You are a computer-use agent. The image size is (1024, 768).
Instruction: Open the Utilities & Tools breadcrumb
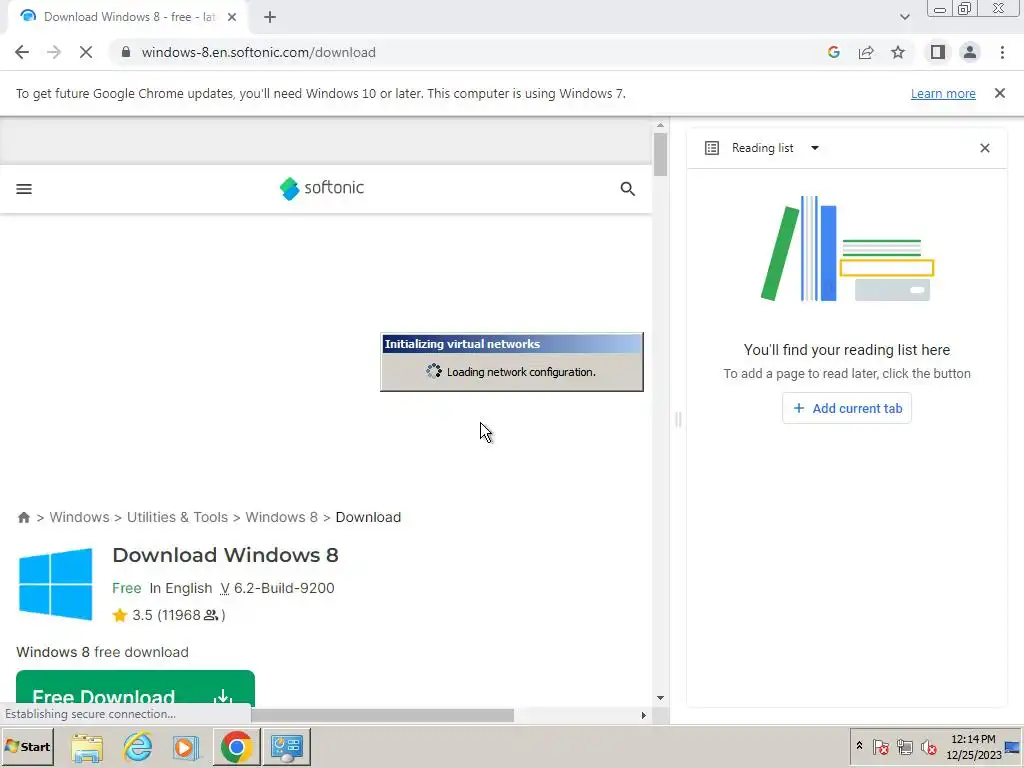(x=177, y=517)
